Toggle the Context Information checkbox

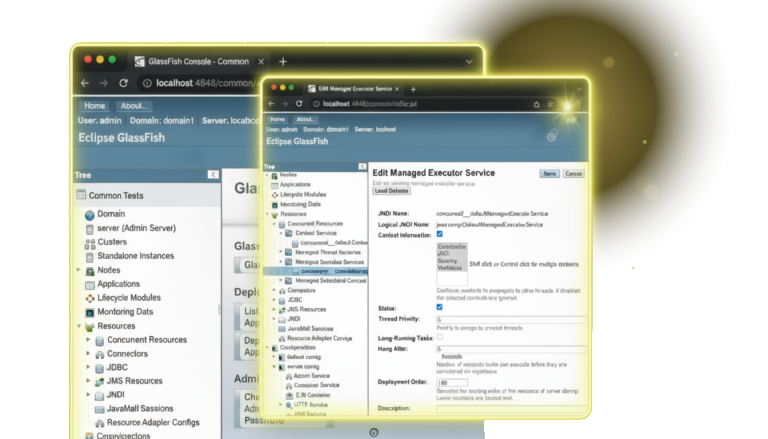(439, 234)
